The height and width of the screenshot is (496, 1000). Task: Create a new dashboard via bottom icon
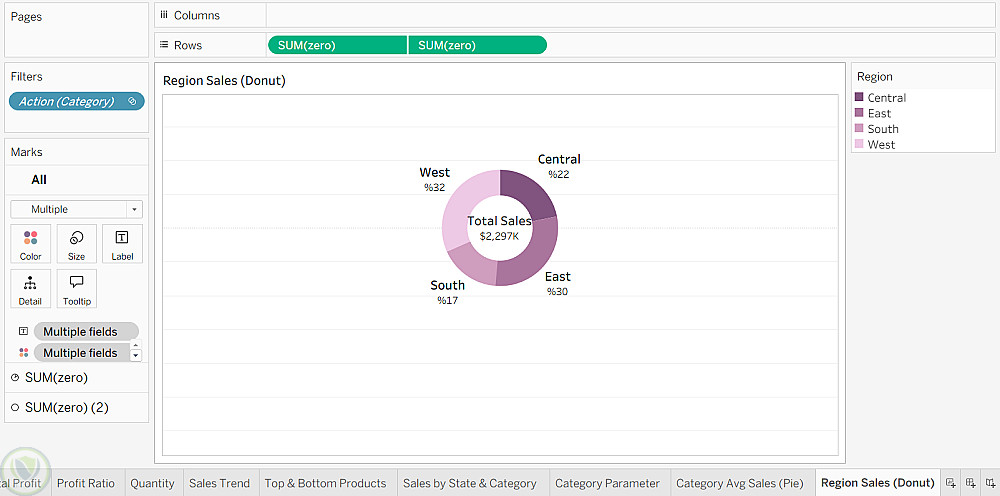[971, 483]
